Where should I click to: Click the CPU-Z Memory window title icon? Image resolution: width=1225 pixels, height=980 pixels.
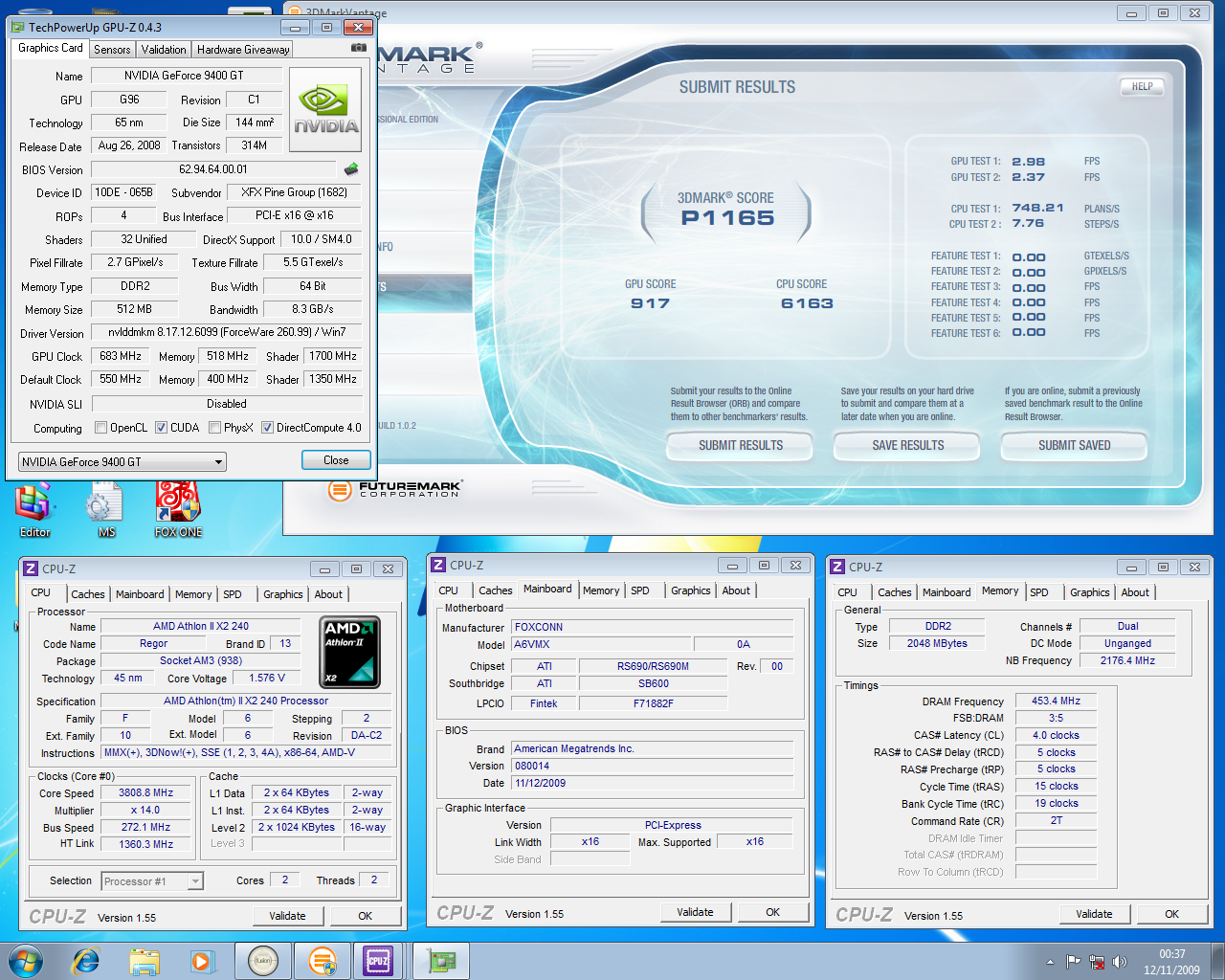point(837,567)
